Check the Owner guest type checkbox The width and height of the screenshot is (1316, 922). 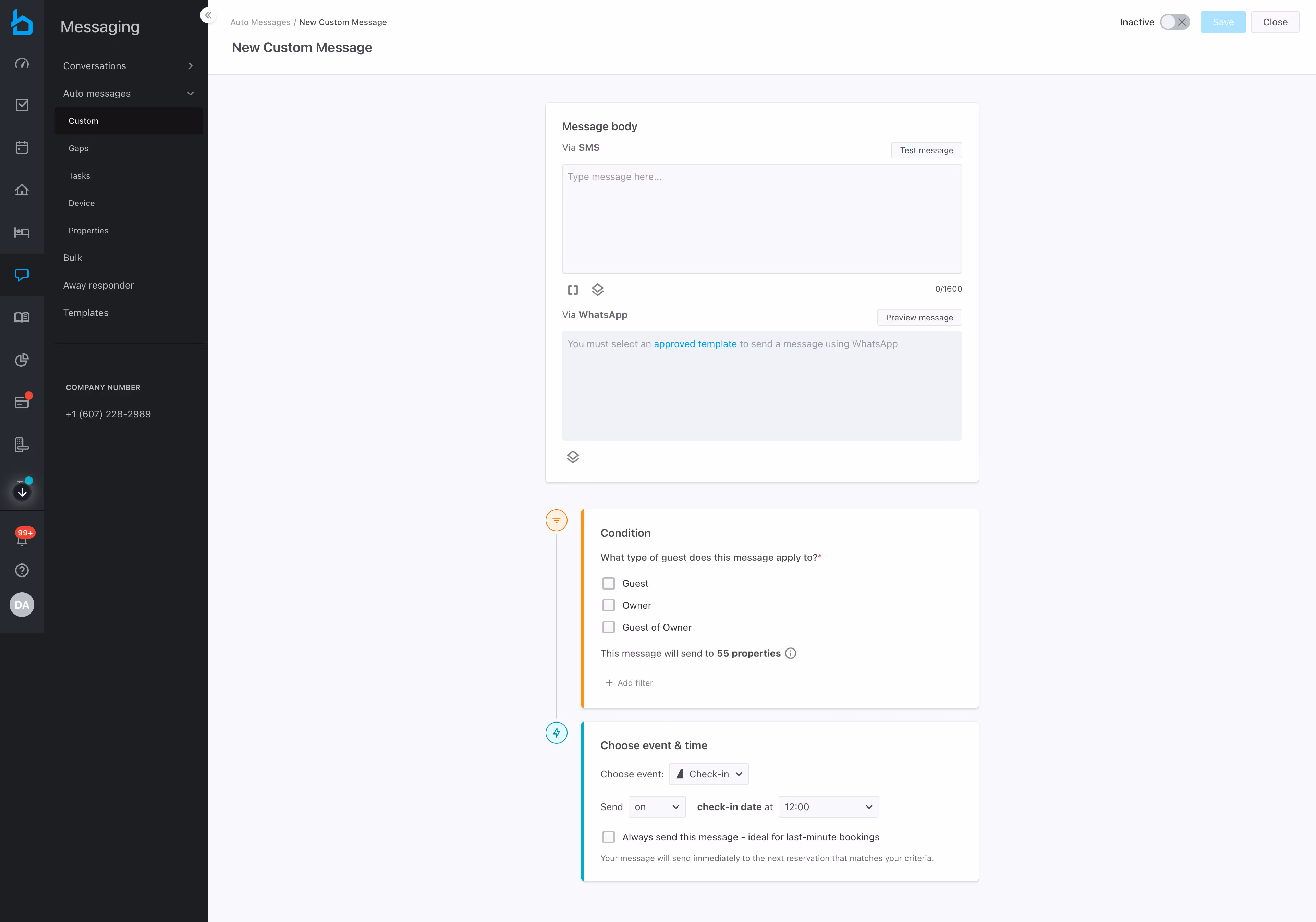coord(608,606)
